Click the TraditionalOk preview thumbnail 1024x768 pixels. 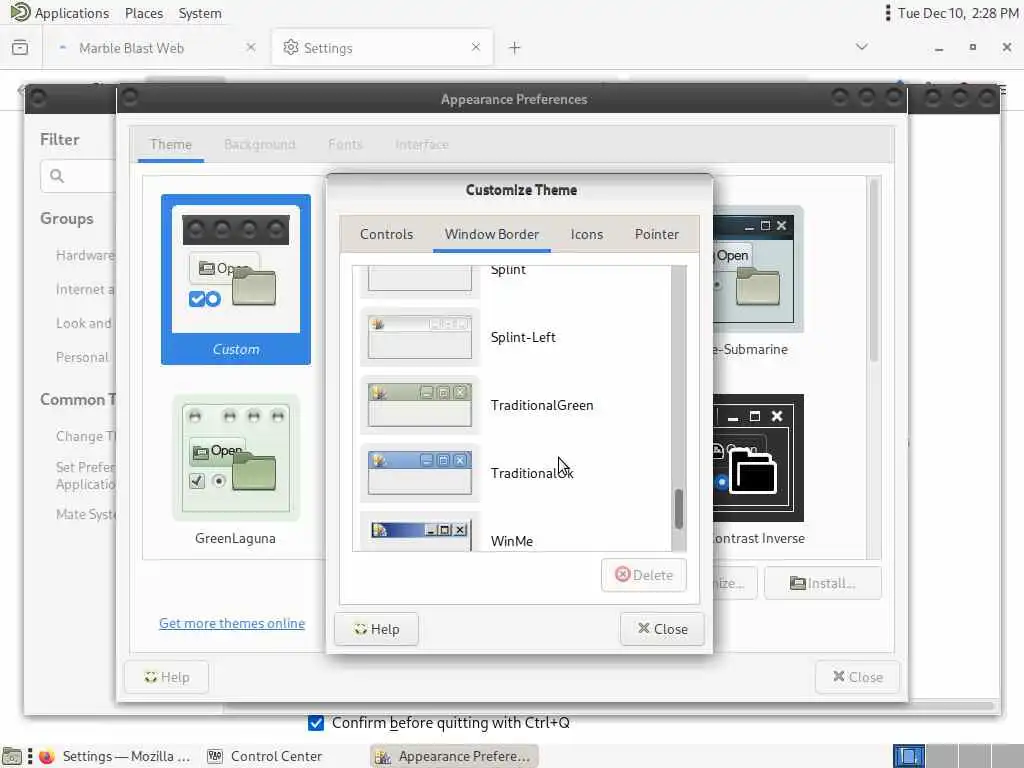point(420,473)
